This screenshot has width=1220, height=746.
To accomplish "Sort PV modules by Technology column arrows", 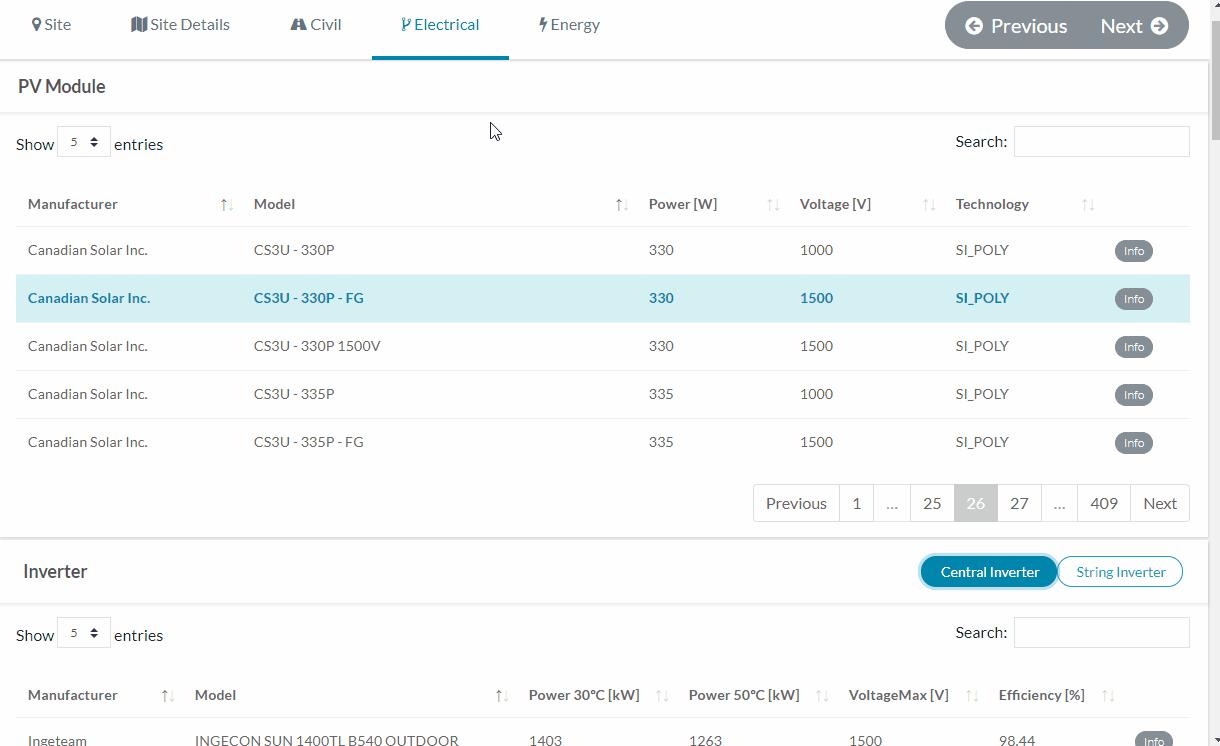I will click(1088, 205).
